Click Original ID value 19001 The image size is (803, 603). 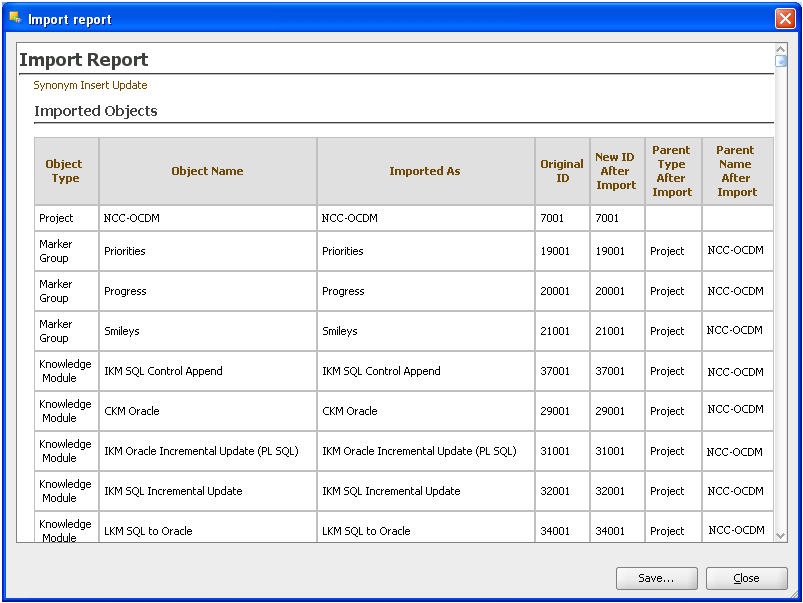(x=555, y=251)
